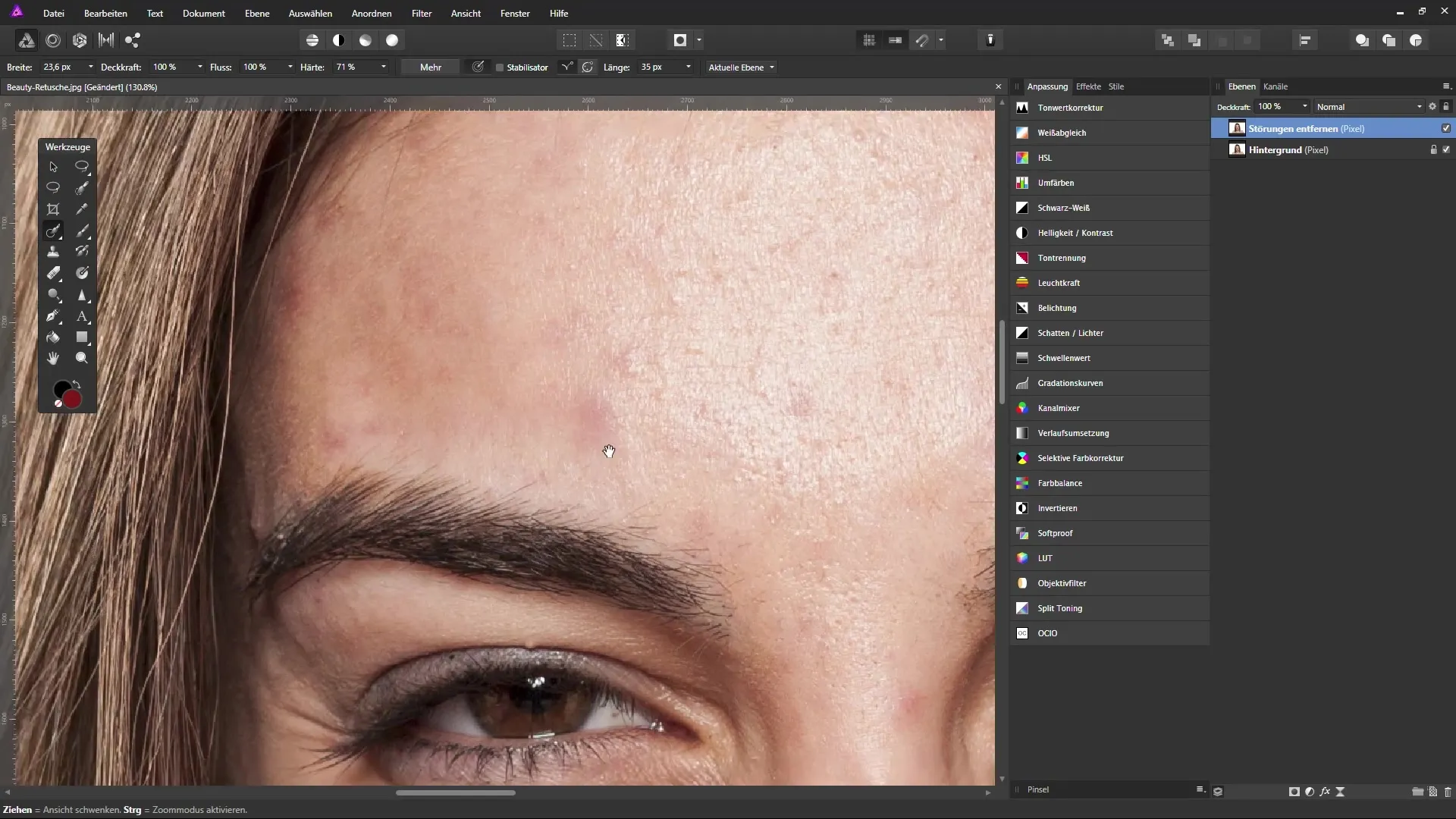Add HSL adjustment
Screen dimensions: 1456x819
[x=1109, y=158]
